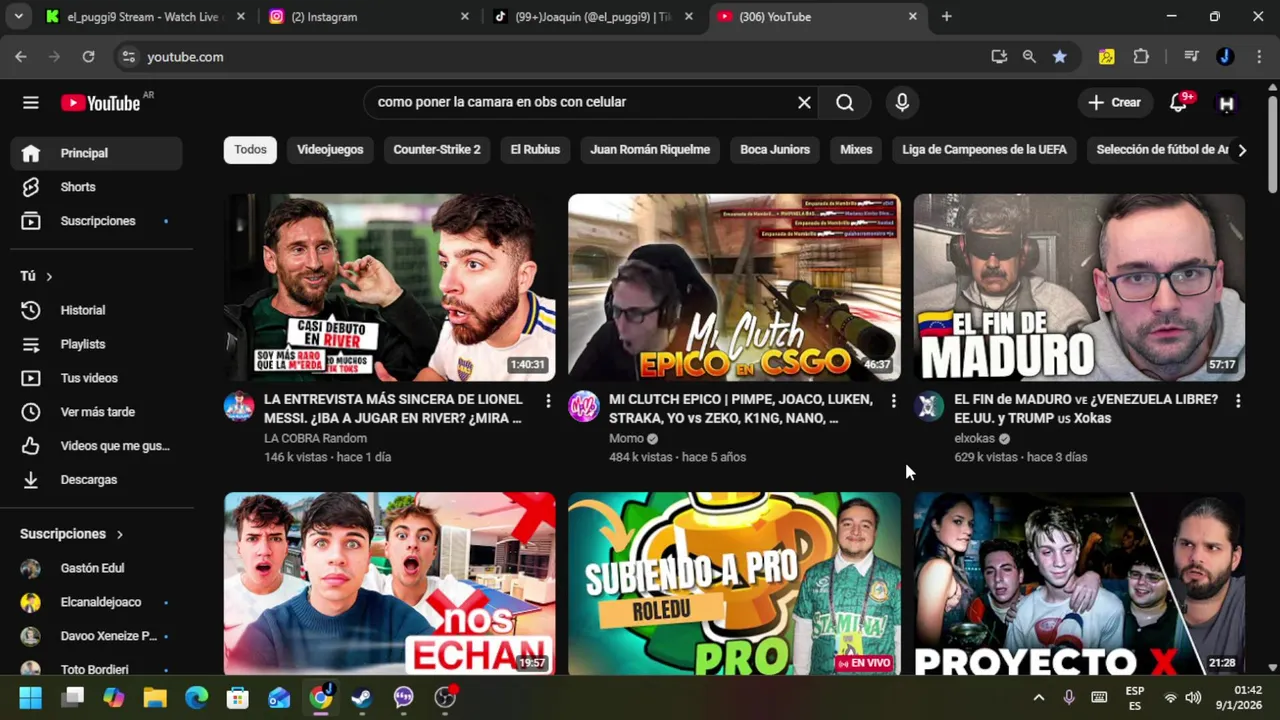The height and width of the screenshot is (720, 1280).
Task: Select the Juan Román Riquelme chip
Action: point(650,150)
